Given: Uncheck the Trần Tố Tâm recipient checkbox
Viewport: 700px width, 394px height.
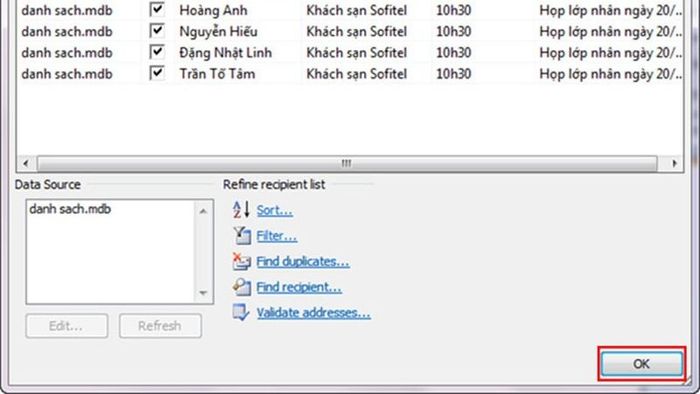Looking at the screenshot, I should [x=157, y=73].
